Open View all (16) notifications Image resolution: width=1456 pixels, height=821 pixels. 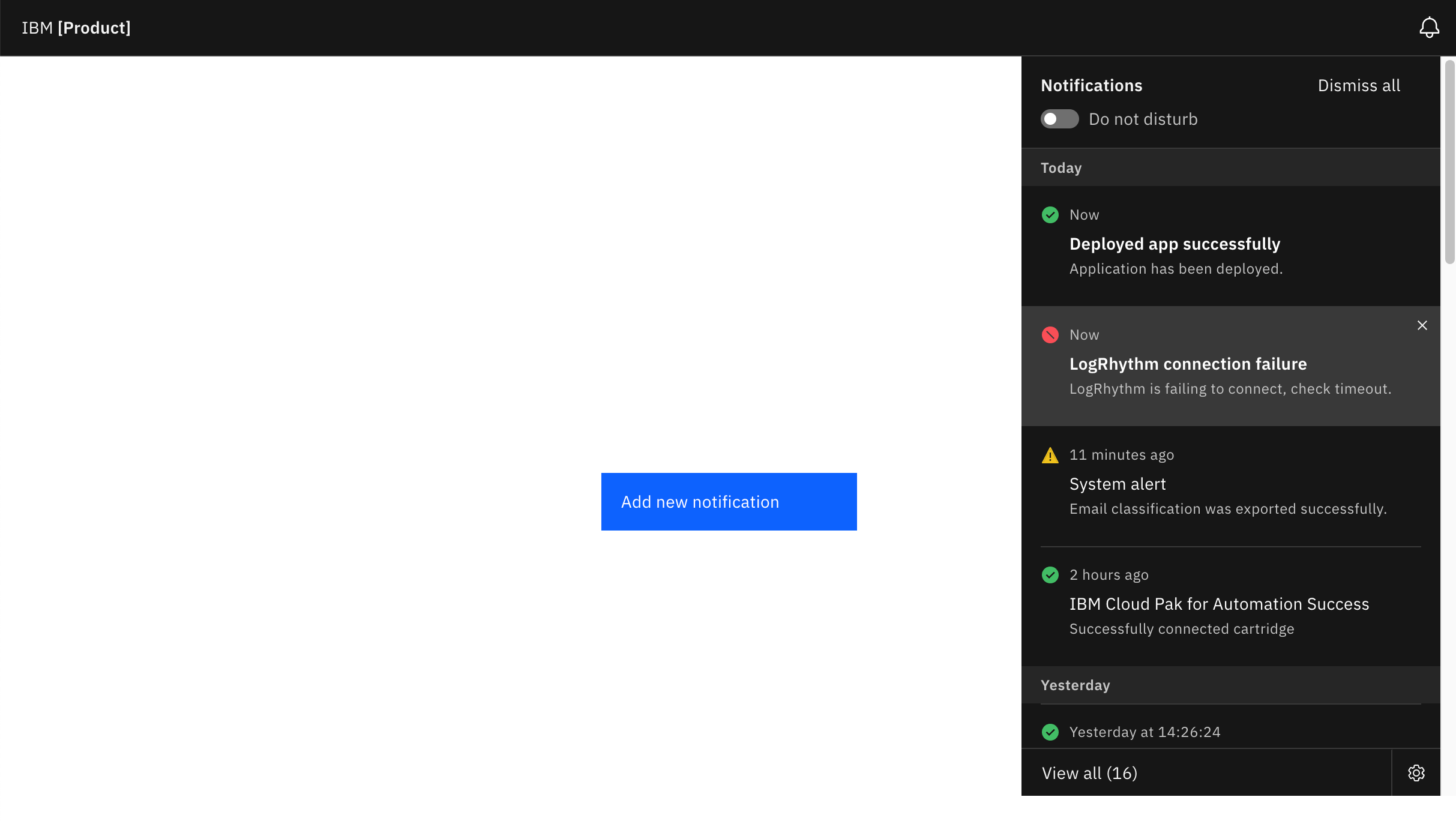point(1089,773)
